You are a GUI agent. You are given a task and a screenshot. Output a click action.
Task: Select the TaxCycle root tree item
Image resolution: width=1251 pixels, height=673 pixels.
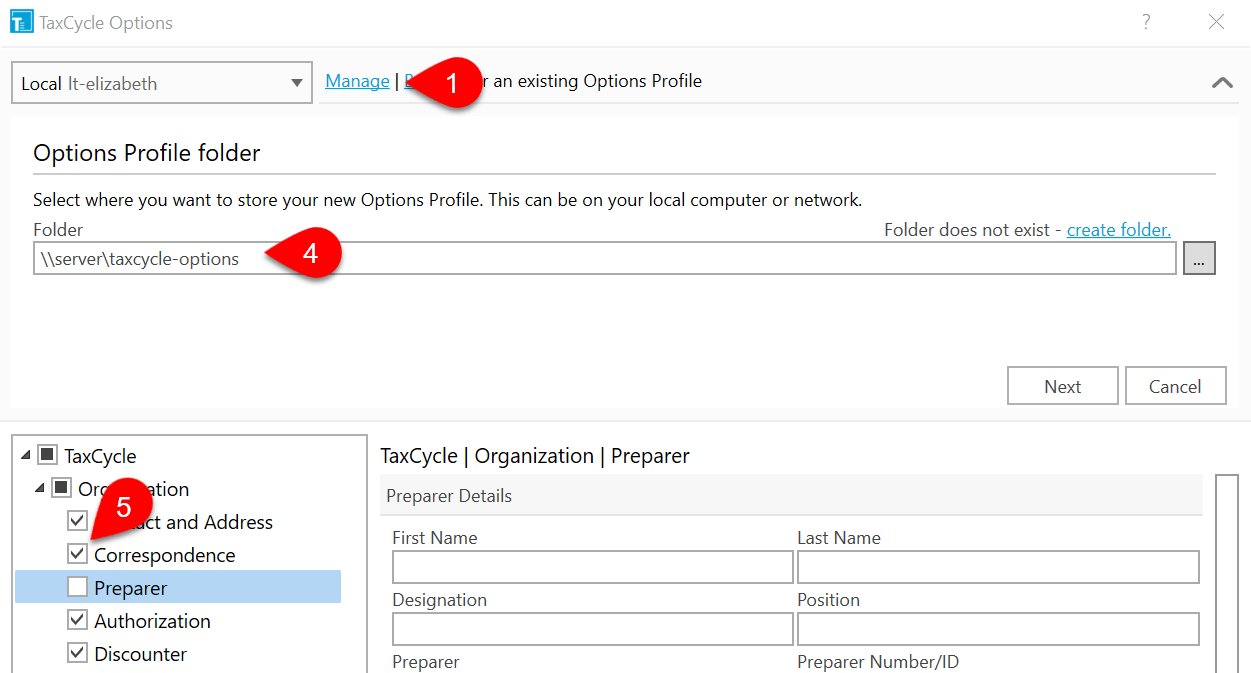(x=100, y=456)
